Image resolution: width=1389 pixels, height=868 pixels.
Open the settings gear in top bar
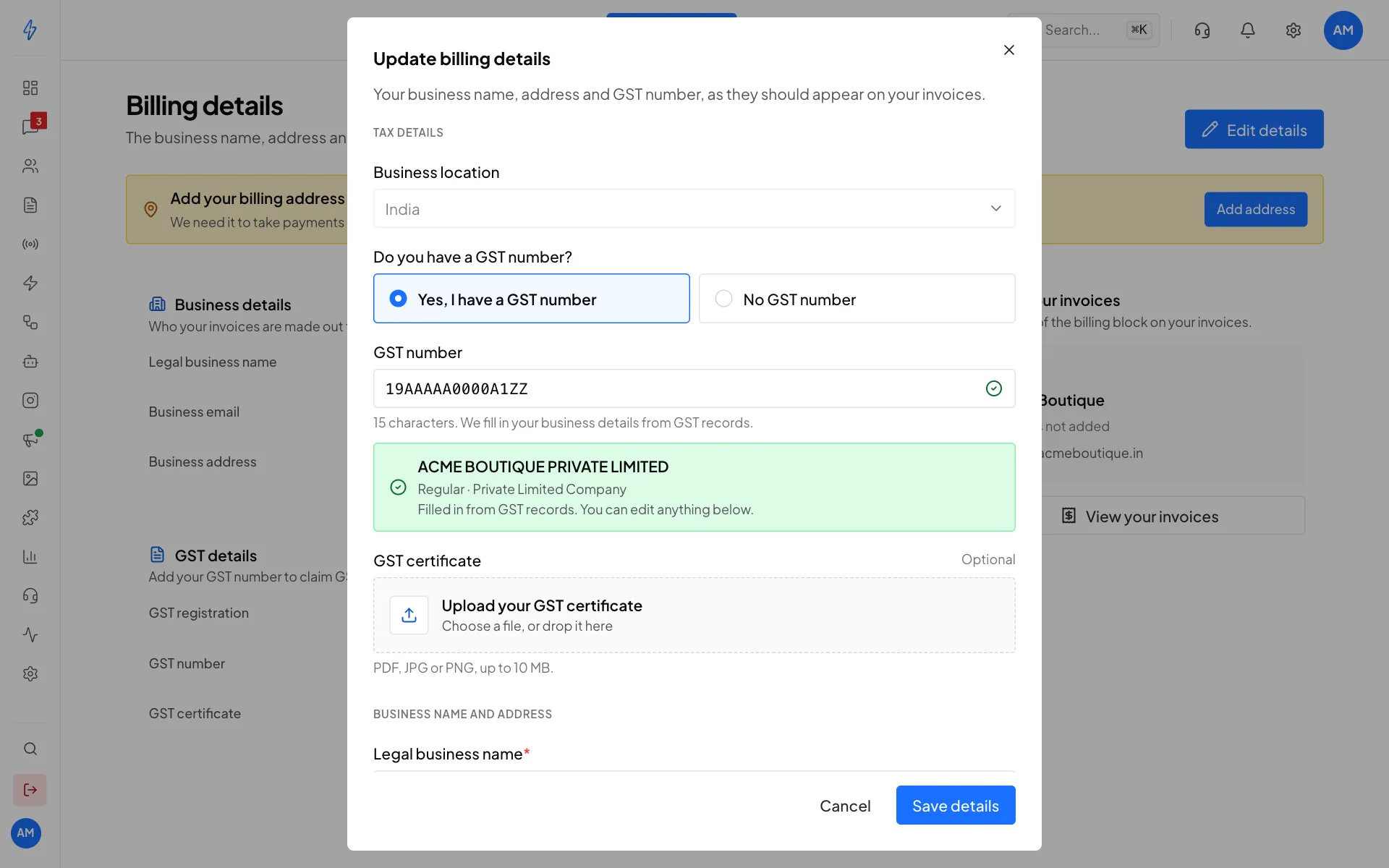1294,30
